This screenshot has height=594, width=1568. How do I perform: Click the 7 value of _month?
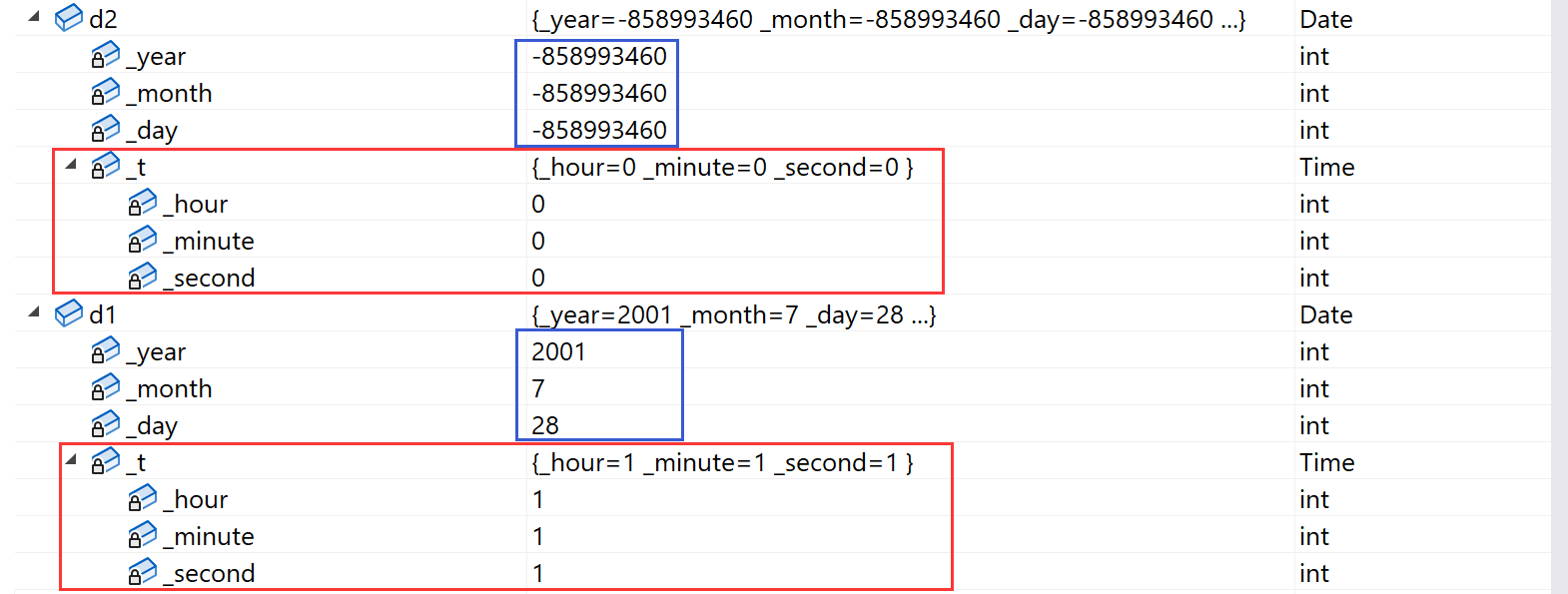[538, 388]
